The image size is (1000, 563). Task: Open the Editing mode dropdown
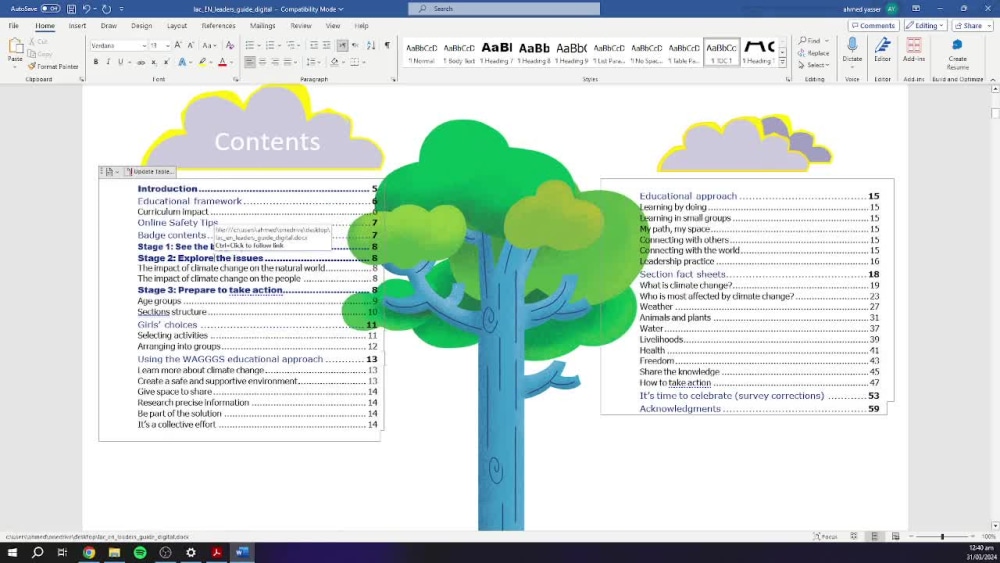point(925,26)
